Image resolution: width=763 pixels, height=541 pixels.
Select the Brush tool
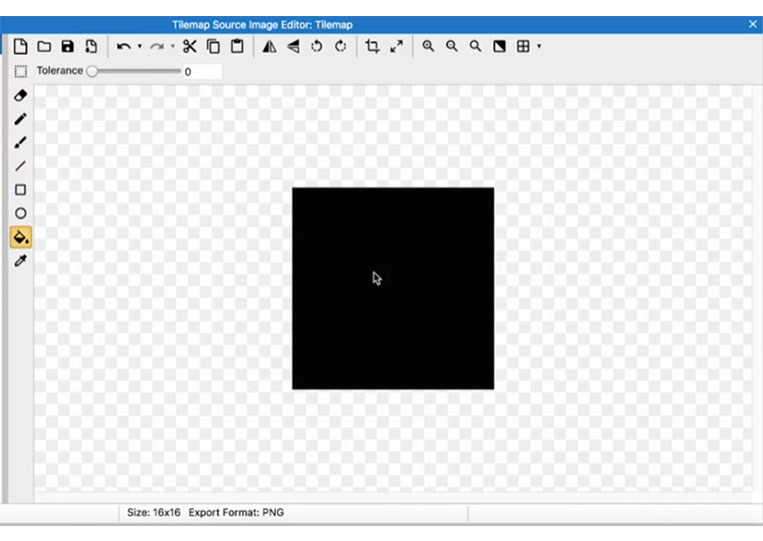[x=20, y=143]
